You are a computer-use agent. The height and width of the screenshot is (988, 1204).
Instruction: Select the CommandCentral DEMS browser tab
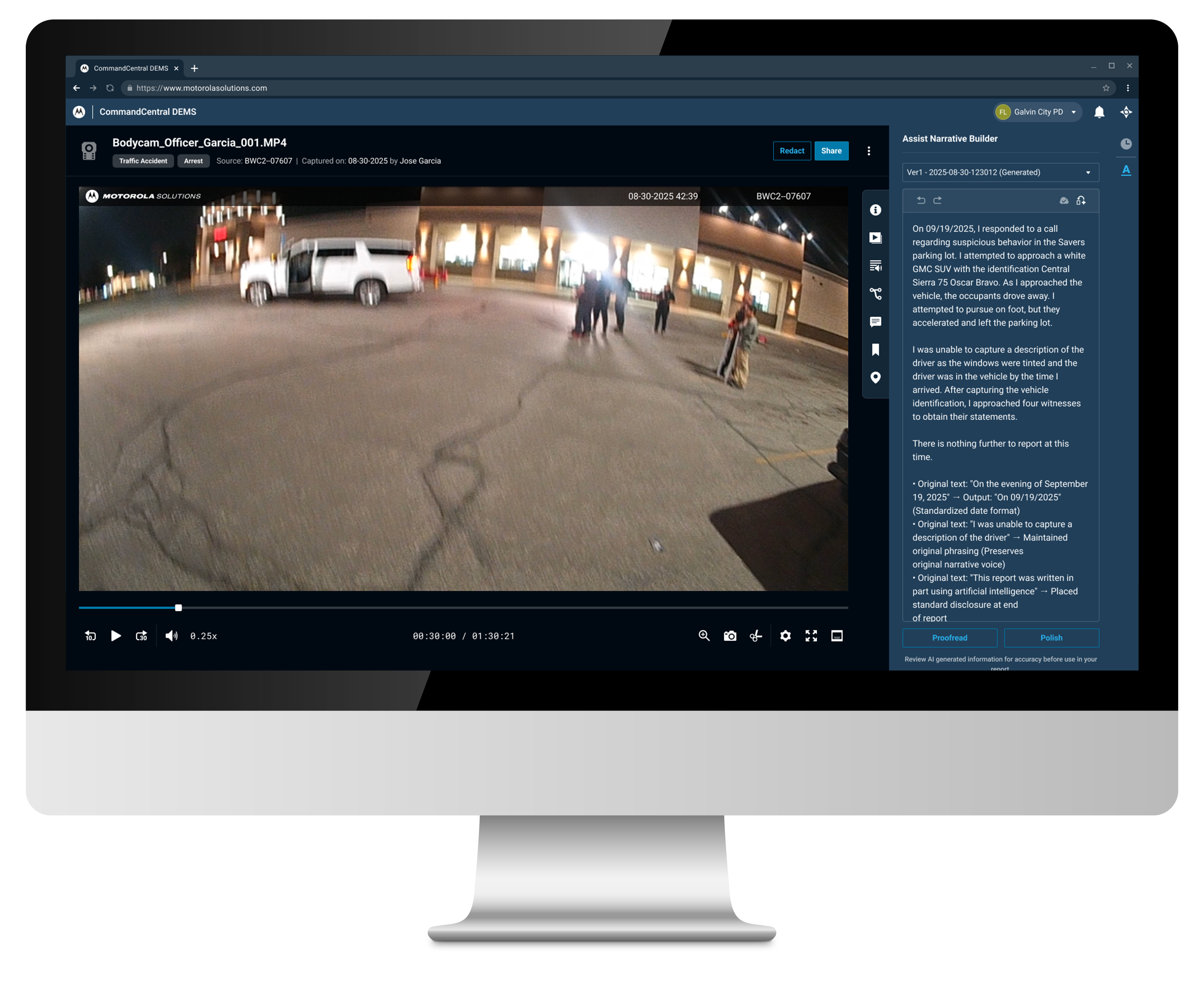point(130,68)
